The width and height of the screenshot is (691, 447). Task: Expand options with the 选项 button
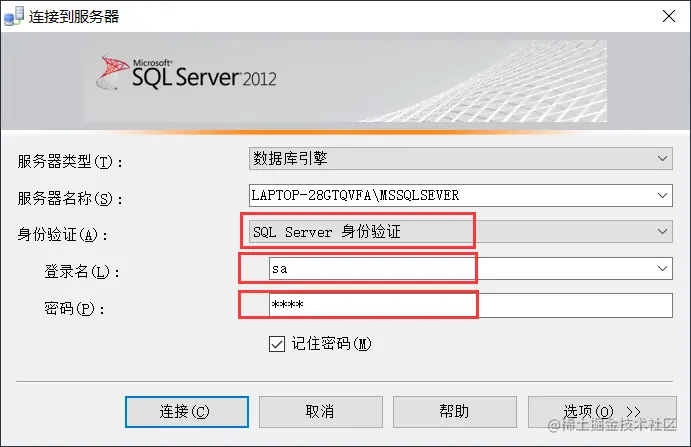click(x=602, y=412)
